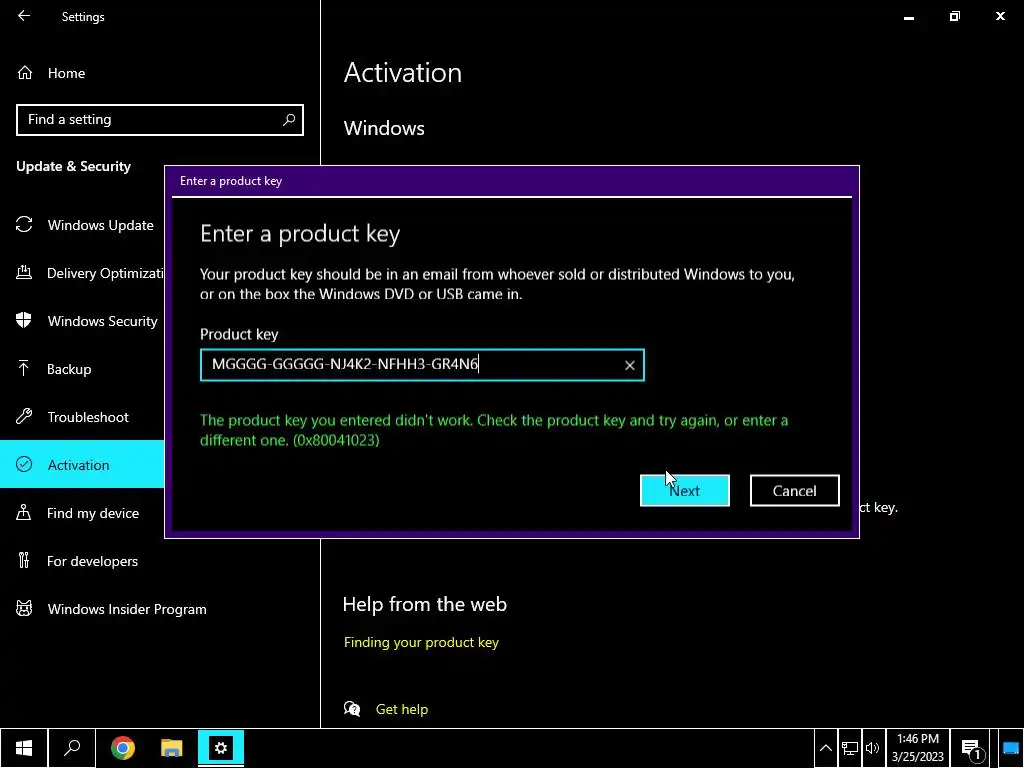Click the Activation checkmark circle icon
1024x768 pixels.
tap(24, 464)
